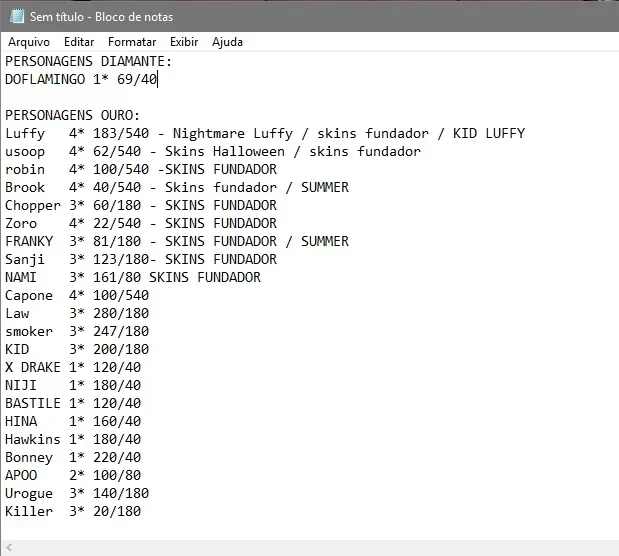Click the Law 3* 280/180 line
The width and height of the screenshot is (619, 556).
pyautogui.click(x=77, y=313)
